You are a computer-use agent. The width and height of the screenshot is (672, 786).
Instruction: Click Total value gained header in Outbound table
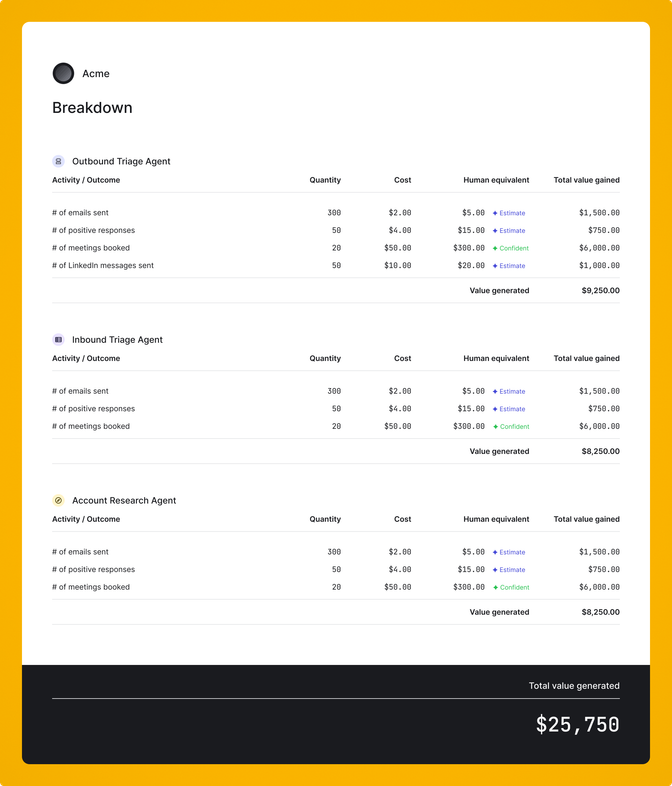[586, 180]
